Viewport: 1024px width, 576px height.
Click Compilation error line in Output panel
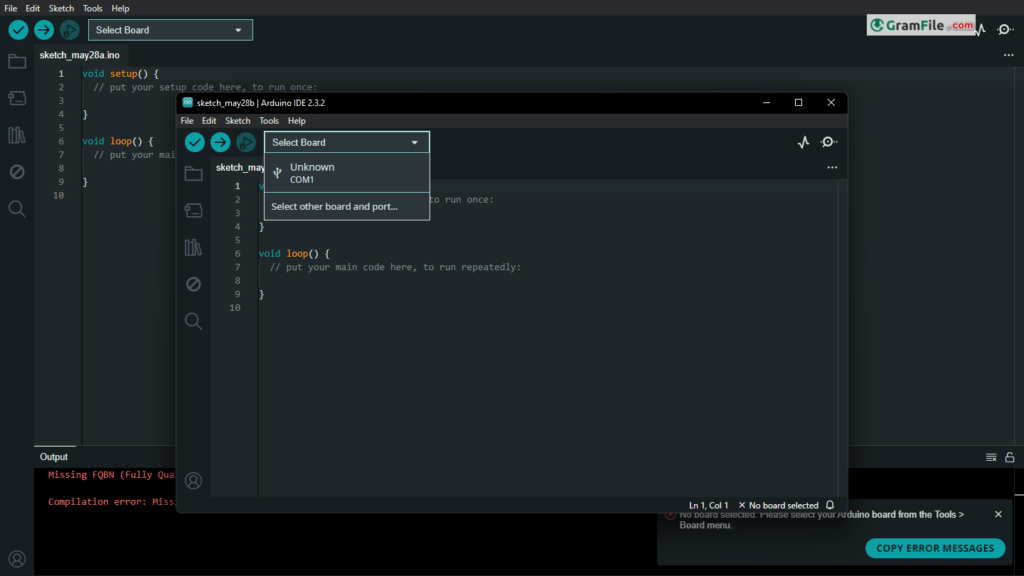(111, 502)
